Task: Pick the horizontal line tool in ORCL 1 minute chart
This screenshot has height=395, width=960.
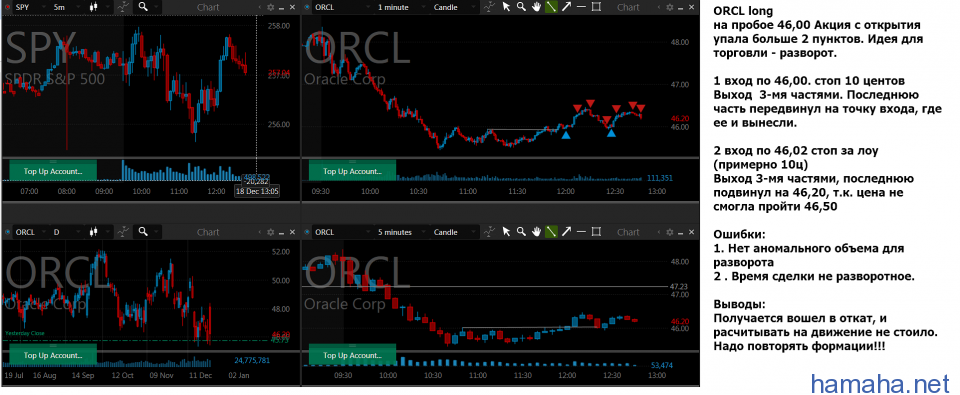Action: tap(582, 7)
